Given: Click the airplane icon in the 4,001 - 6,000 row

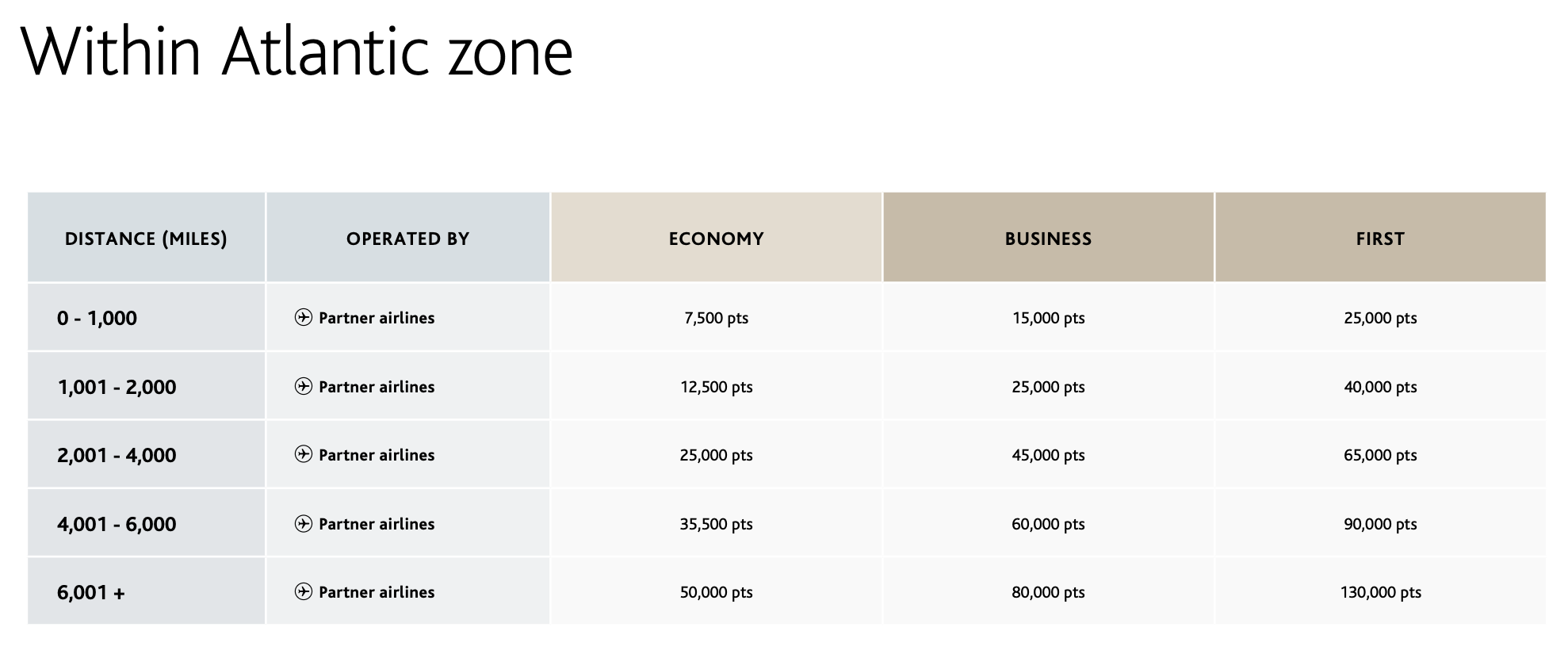Looking at the screenshot, I should pyautogui.click(x=303, y=523).
